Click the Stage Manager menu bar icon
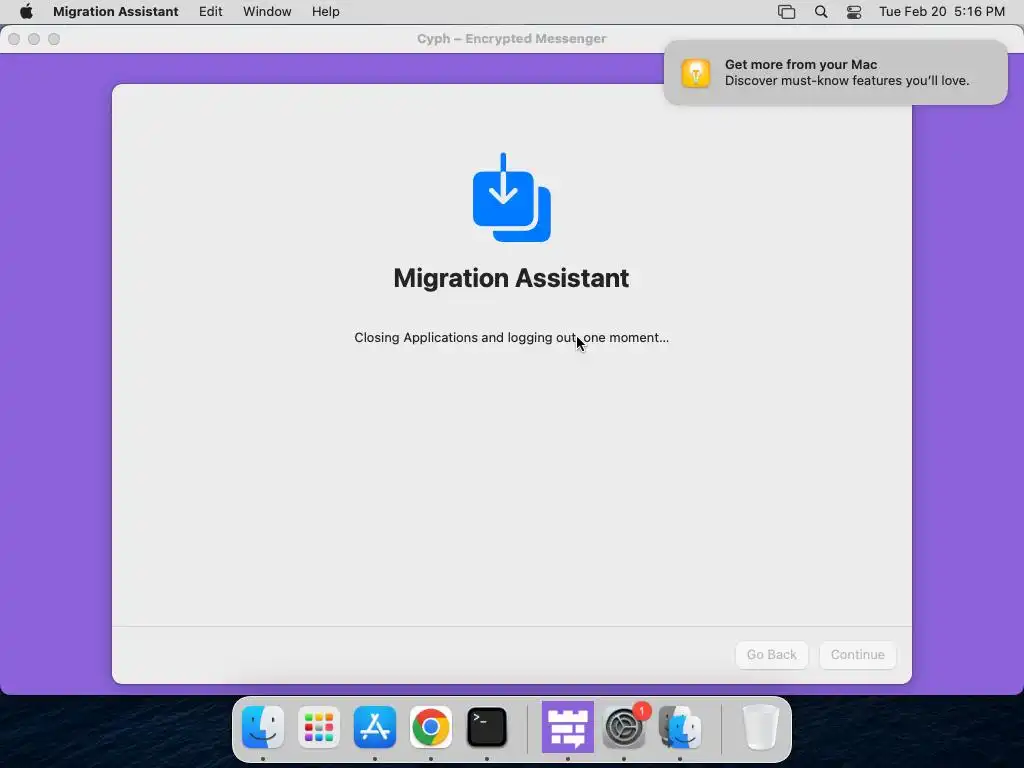1024x768 pixels. 786,12
